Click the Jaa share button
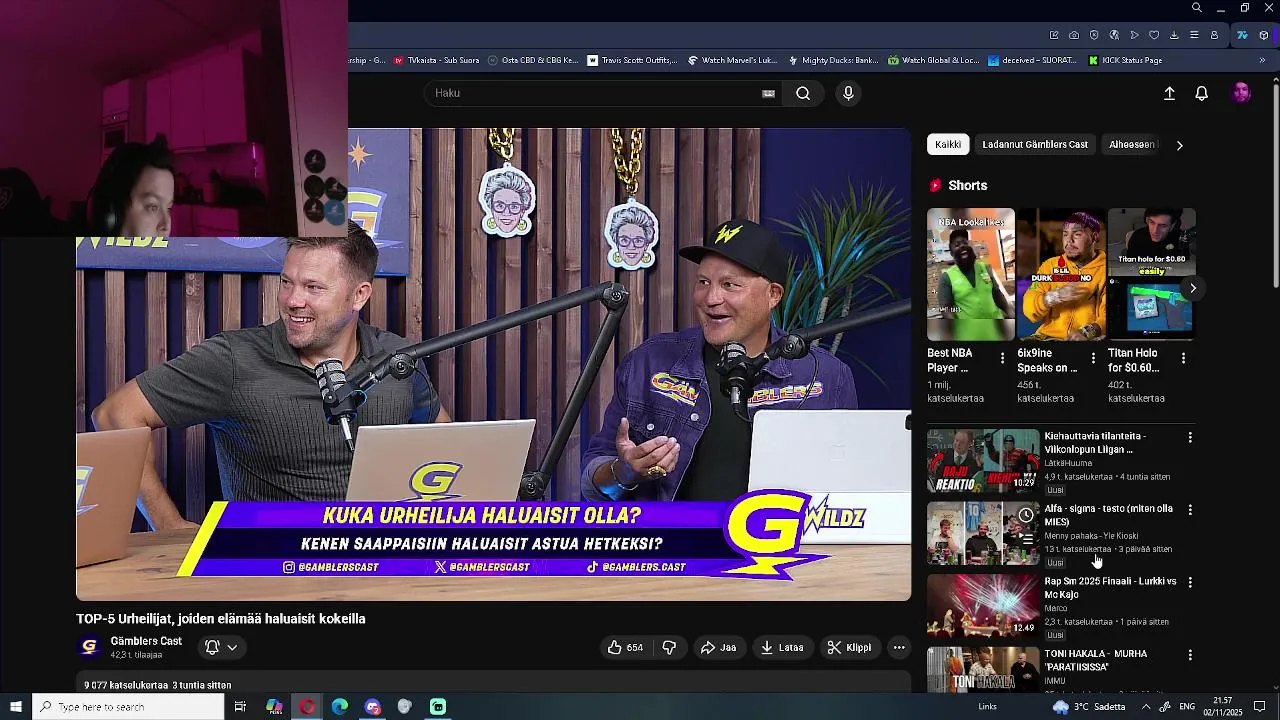 (x=719, y=647)
